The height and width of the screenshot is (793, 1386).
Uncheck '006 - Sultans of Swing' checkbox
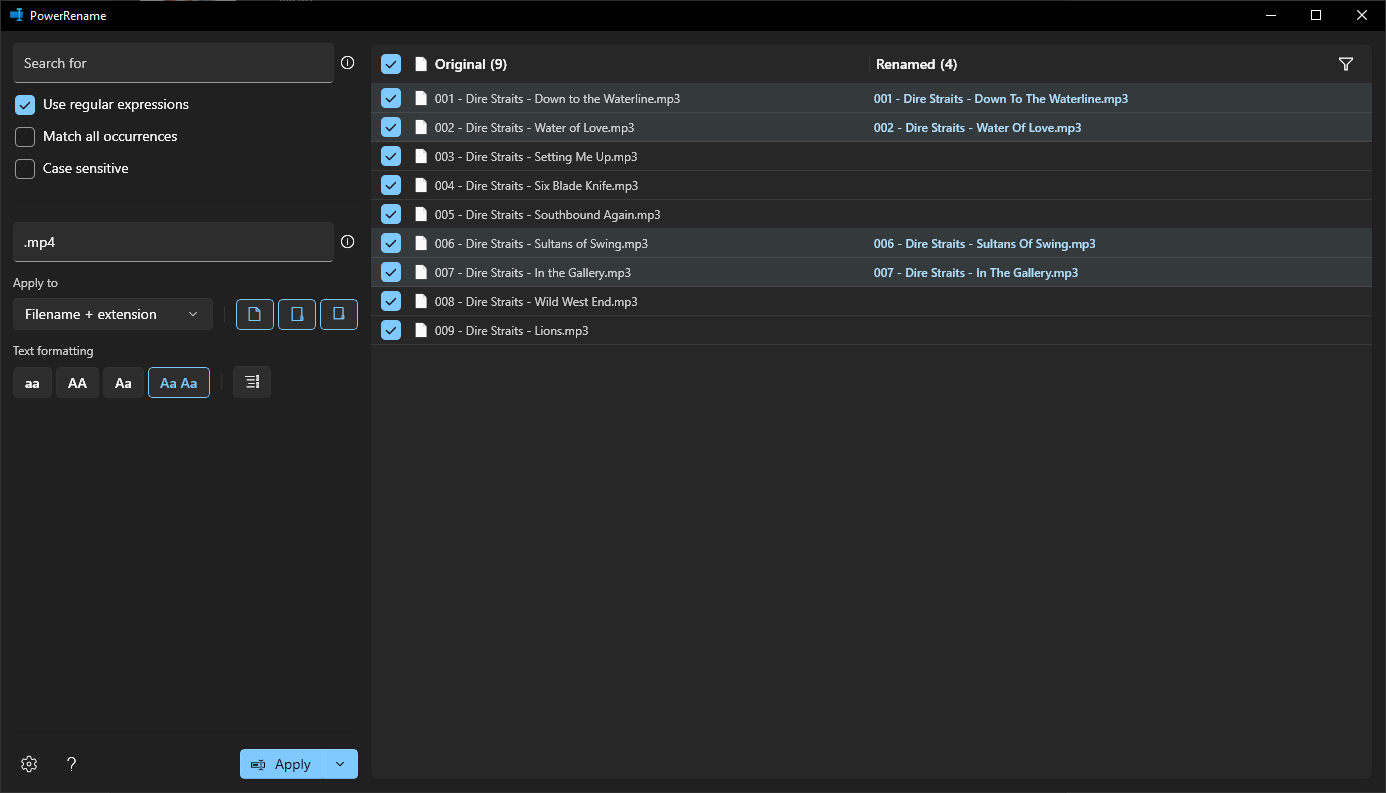pyautogui.click(x=391, y=243)
